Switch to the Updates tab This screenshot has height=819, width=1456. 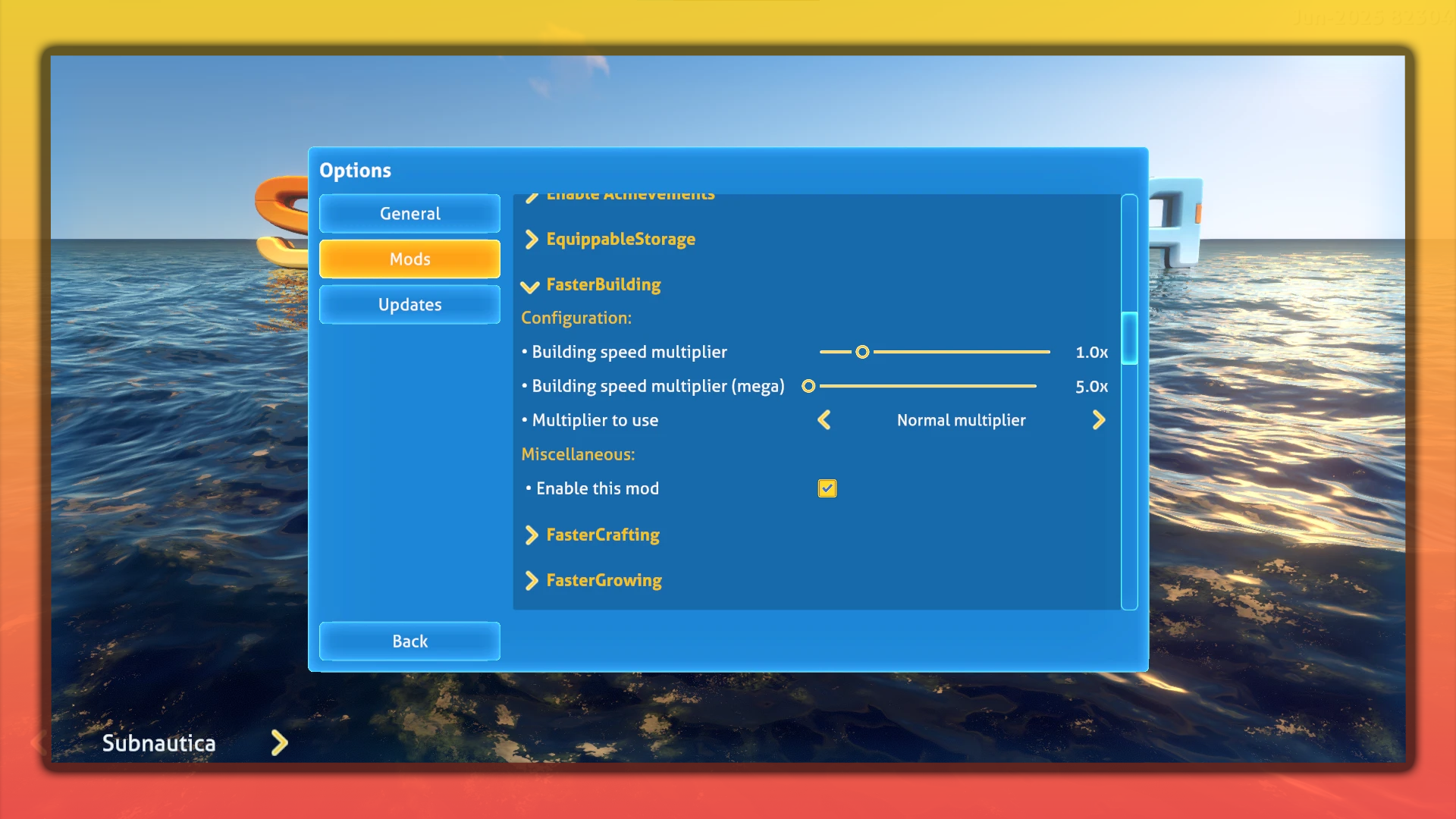coord(409,305)
